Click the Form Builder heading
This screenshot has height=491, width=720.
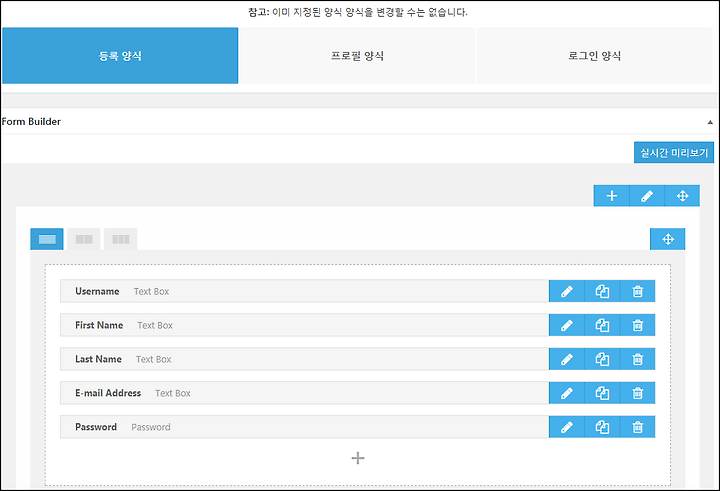pos(31,122)
